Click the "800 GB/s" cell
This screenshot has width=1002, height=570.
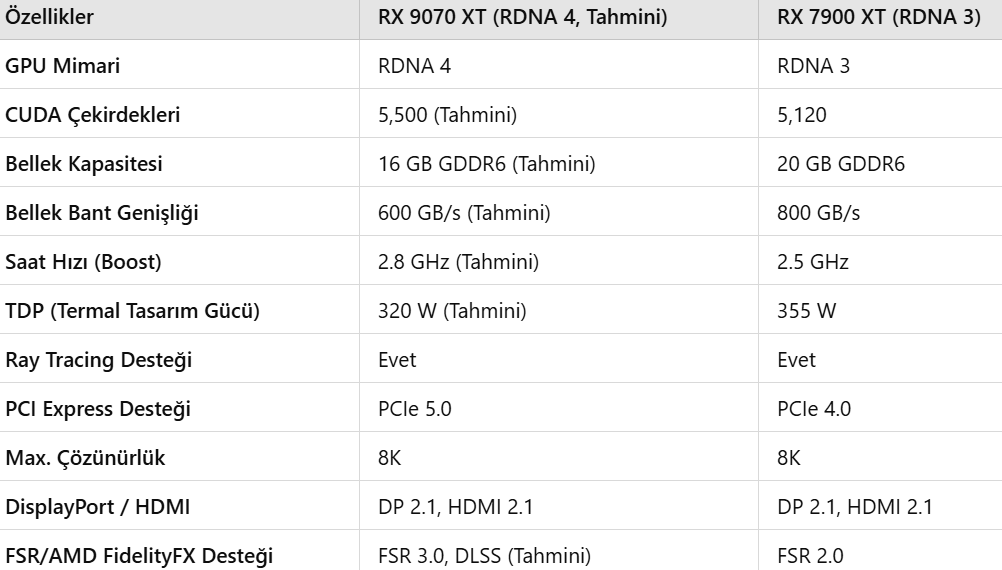click(x=816, y=213)
